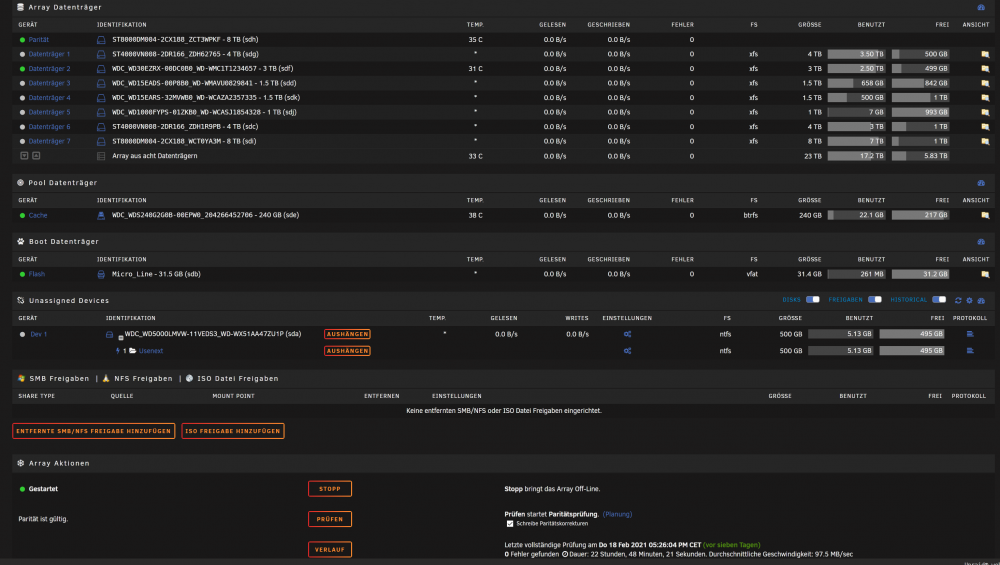Open the Dev 1 device link

pyautogui.click(x=38, y=334)
